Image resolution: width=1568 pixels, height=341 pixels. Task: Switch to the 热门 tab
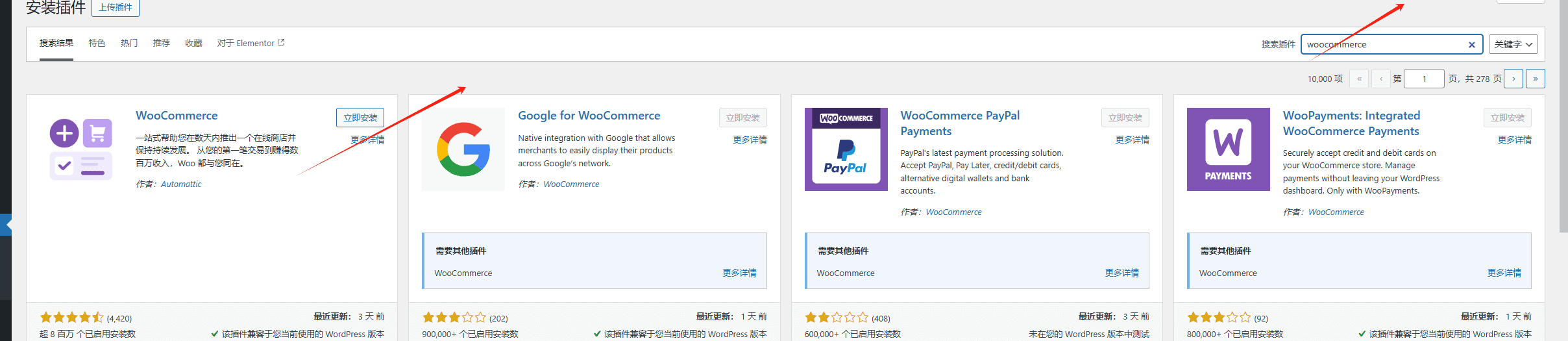pyautogui.click(x=129, y=44)
